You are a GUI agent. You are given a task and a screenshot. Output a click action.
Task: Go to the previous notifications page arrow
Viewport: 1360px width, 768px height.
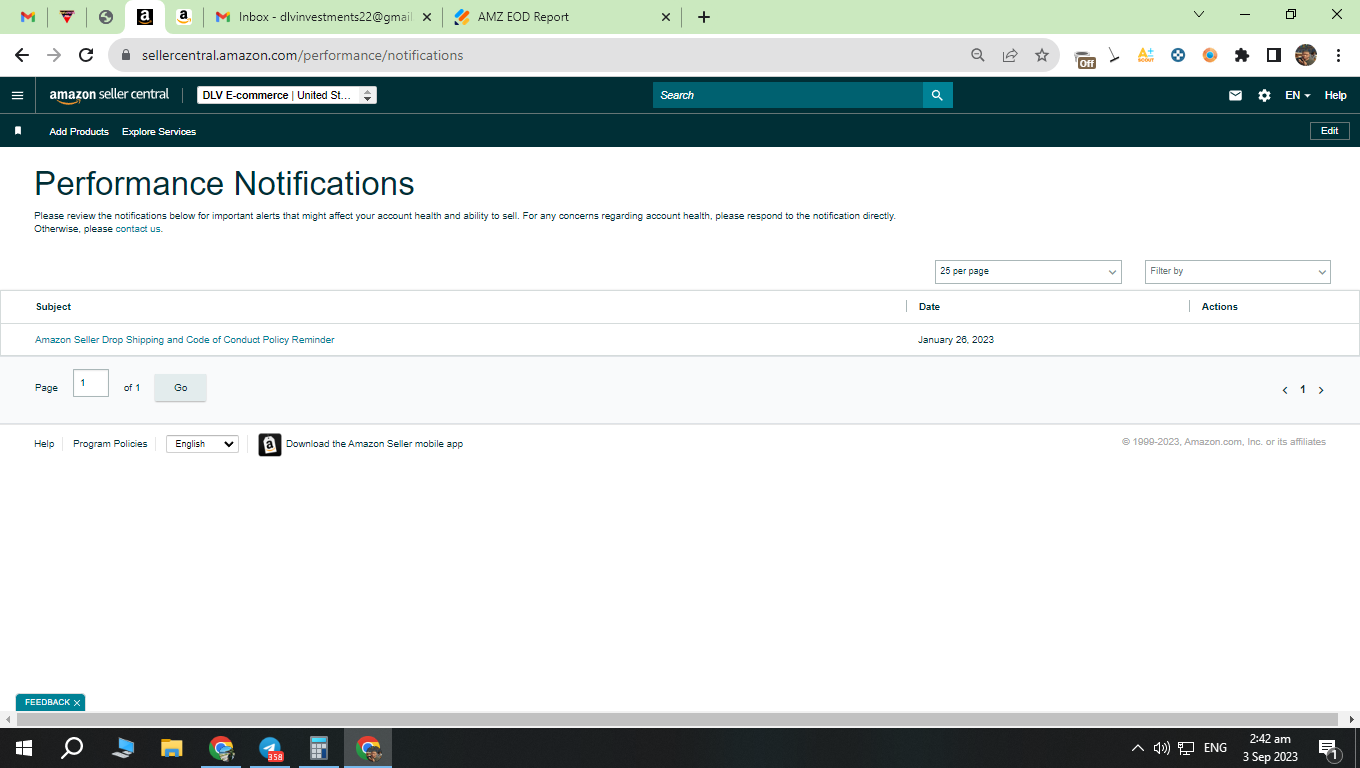1285,390
